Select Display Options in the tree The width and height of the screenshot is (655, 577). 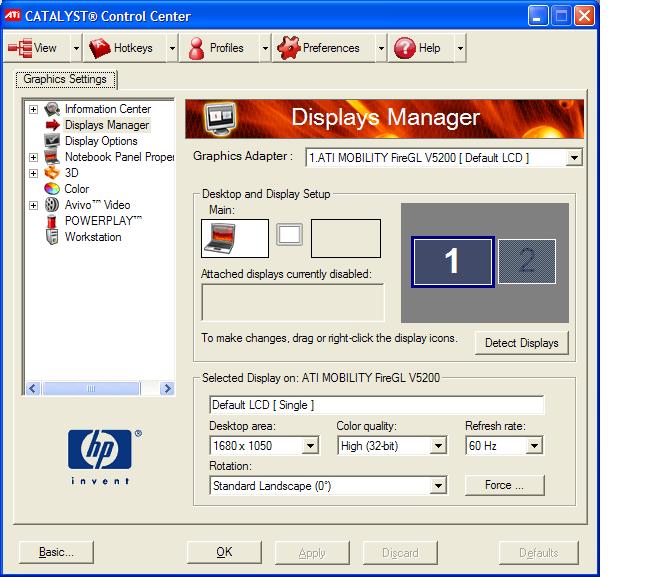pyautogui.click(x=101, y=141)
